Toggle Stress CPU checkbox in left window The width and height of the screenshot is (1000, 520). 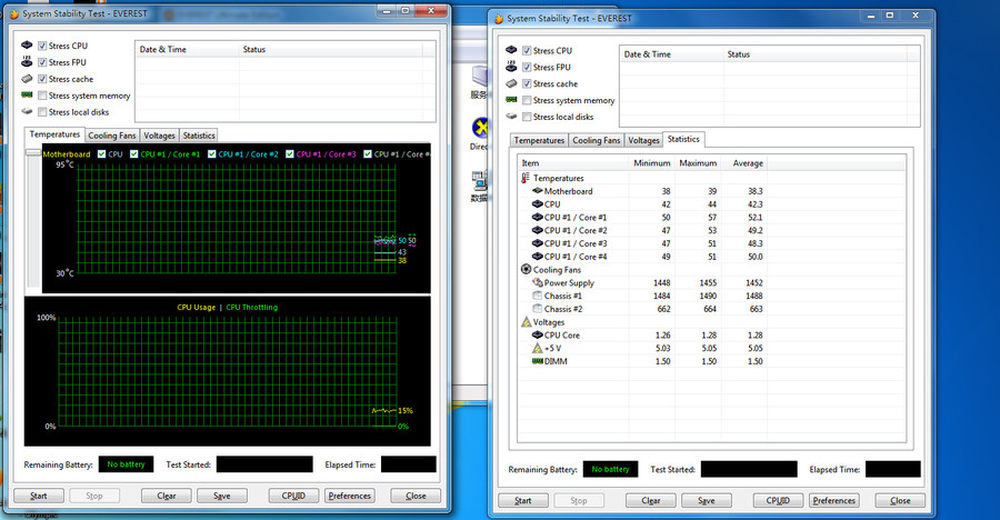click(42, 46)
